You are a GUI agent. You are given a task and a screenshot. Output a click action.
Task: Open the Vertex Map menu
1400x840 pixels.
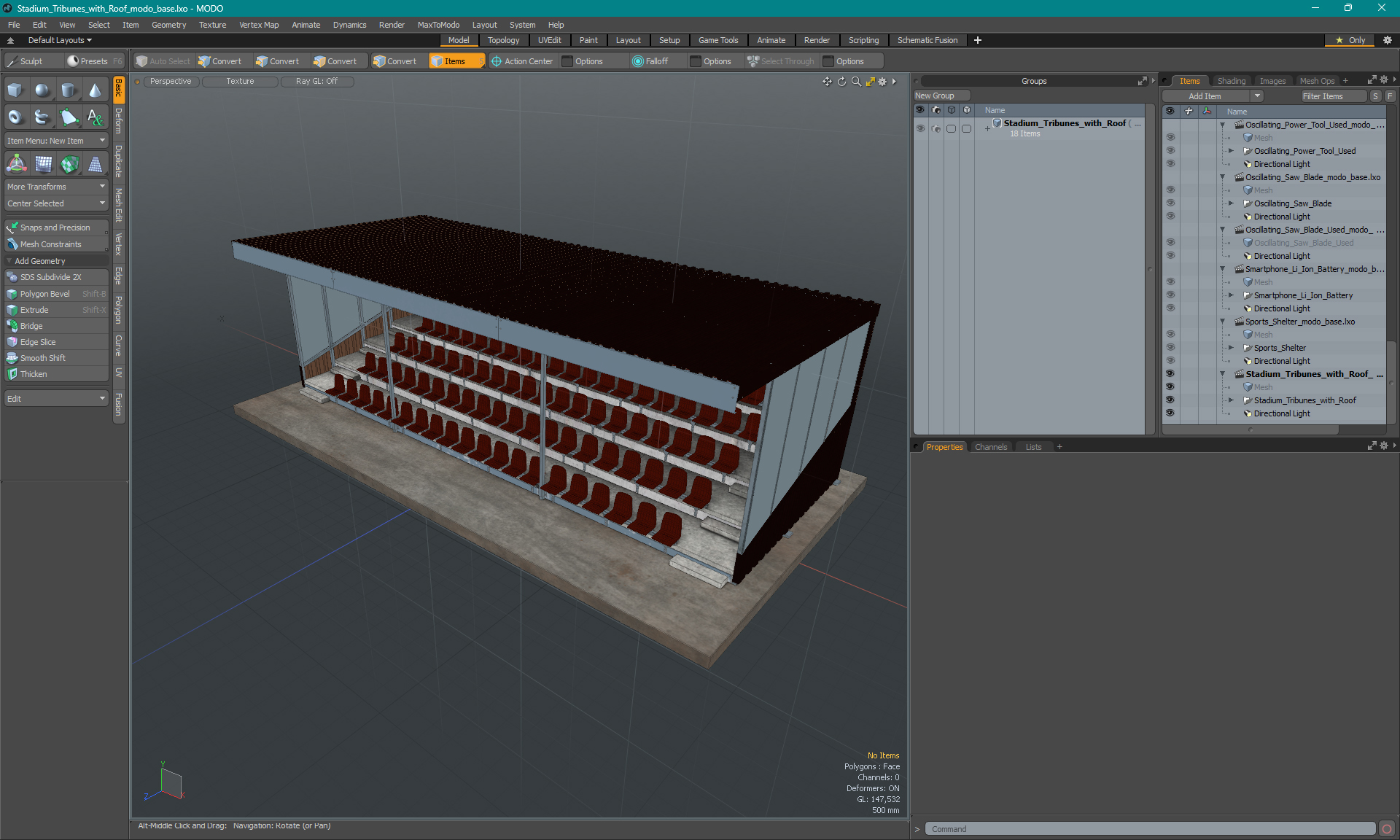259,25
